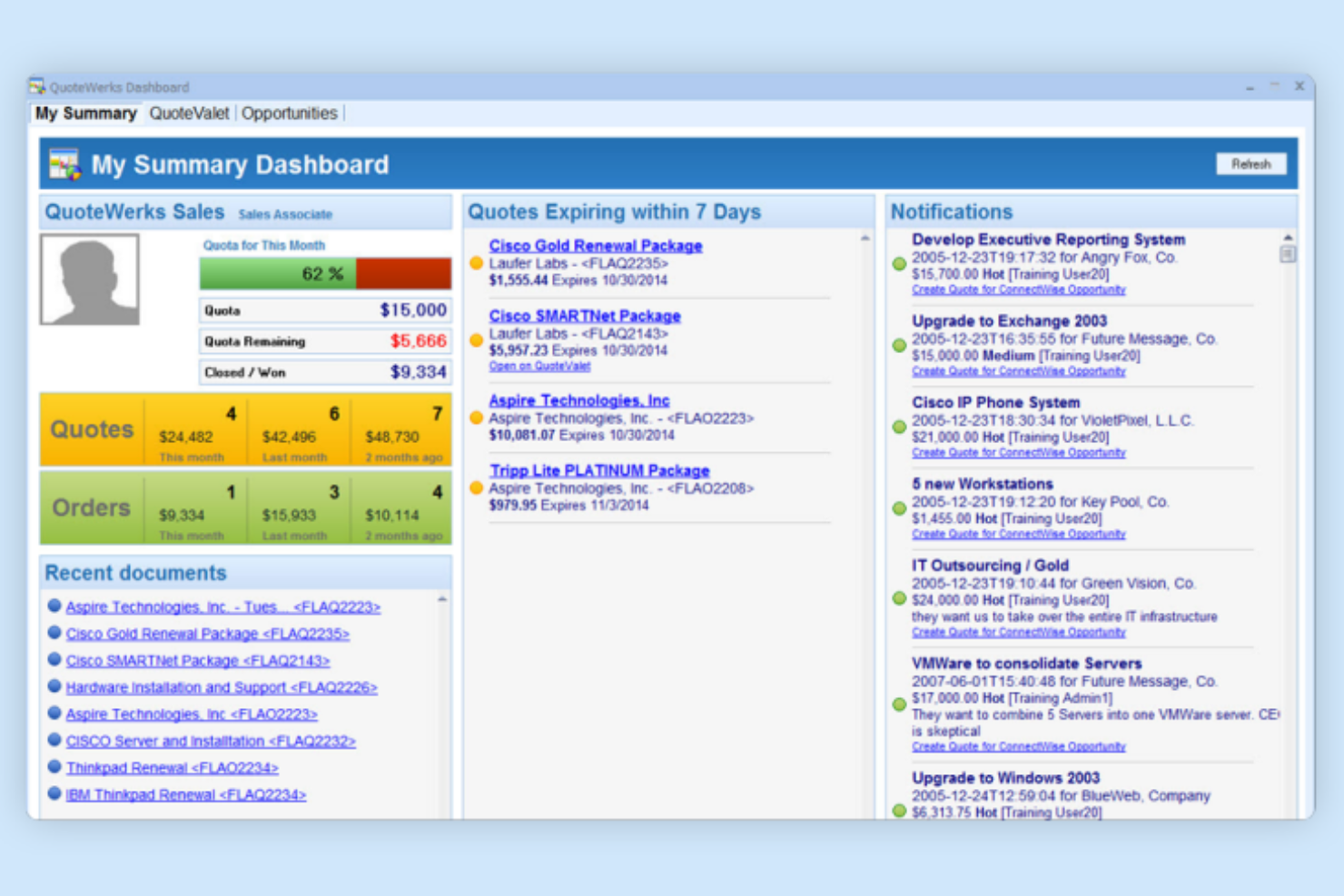Create ConnectWise quote for IT Outsourcing / Gold
The image size is (1344, 896).
(1019, 632)
